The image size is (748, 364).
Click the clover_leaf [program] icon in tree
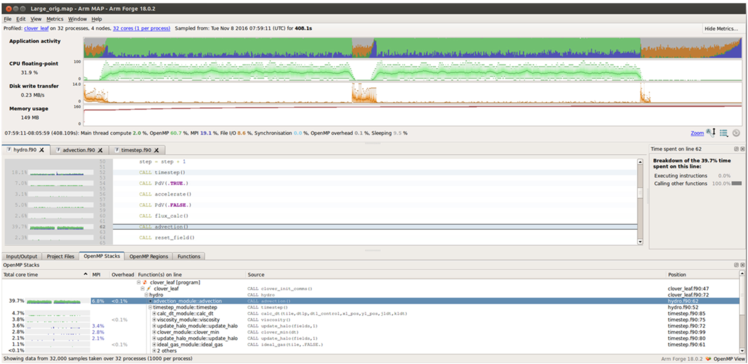[x=145, y=282]
